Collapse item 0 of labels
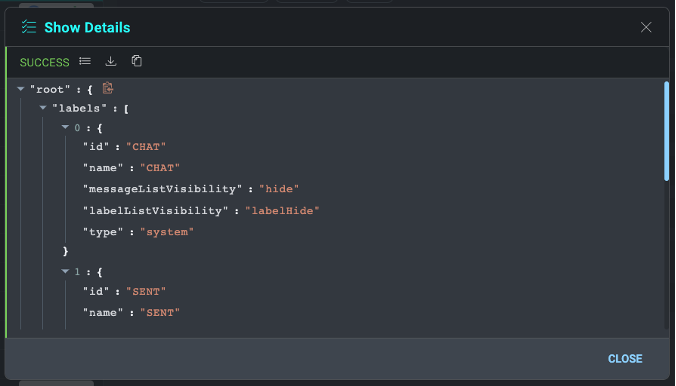Image resolution: width=676 pixels, height=386 pixels. tap(65, 127)
